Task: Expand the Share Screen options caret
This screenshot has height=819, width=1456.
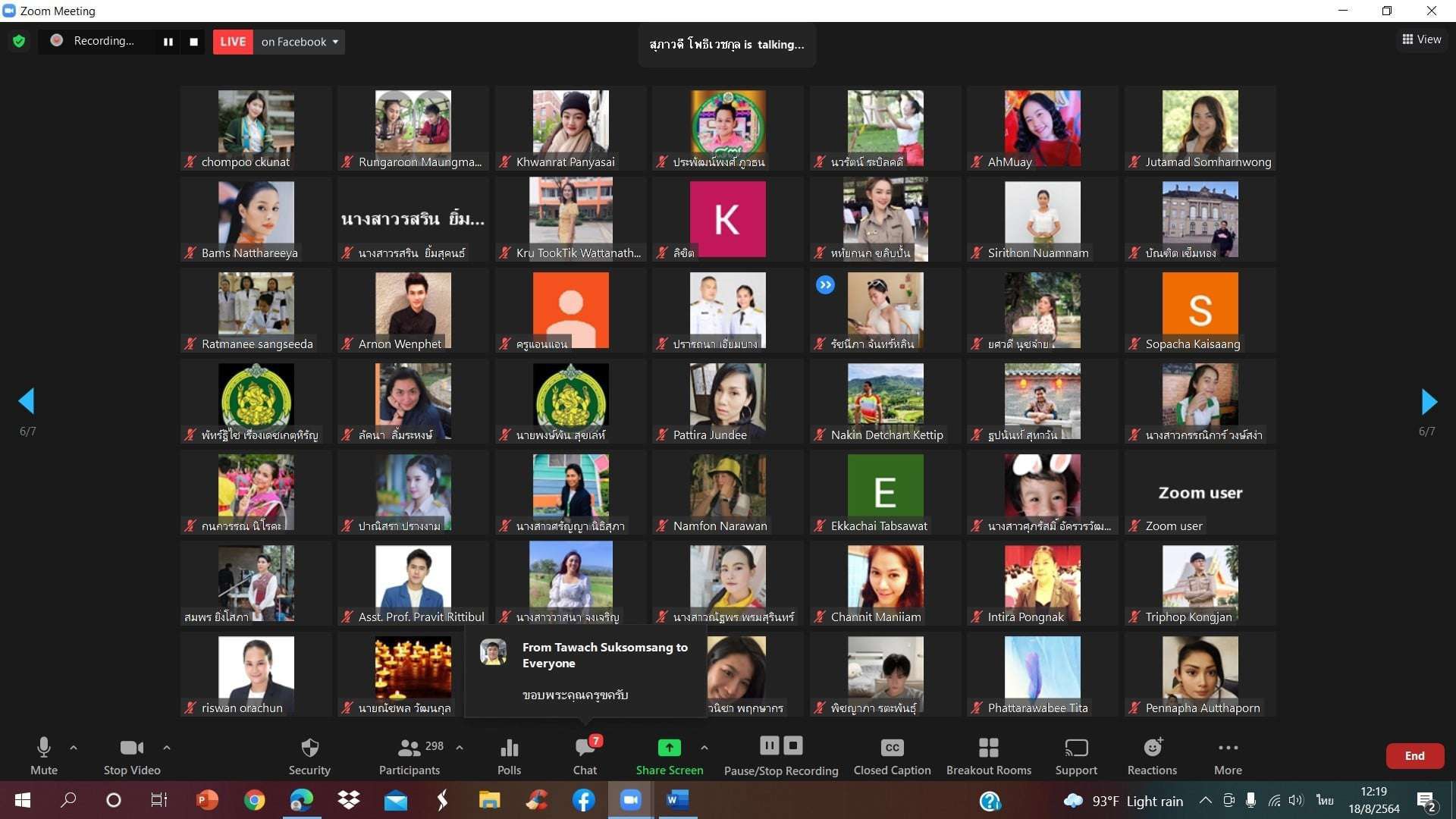Action: [704, 748]
